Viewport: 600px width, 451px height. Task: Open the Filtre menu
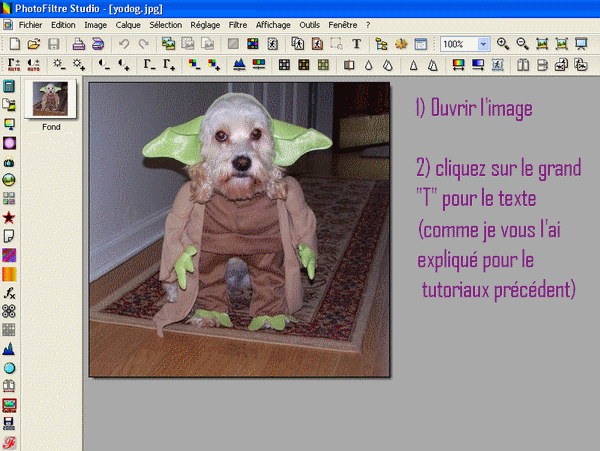[x=238, y=25]
